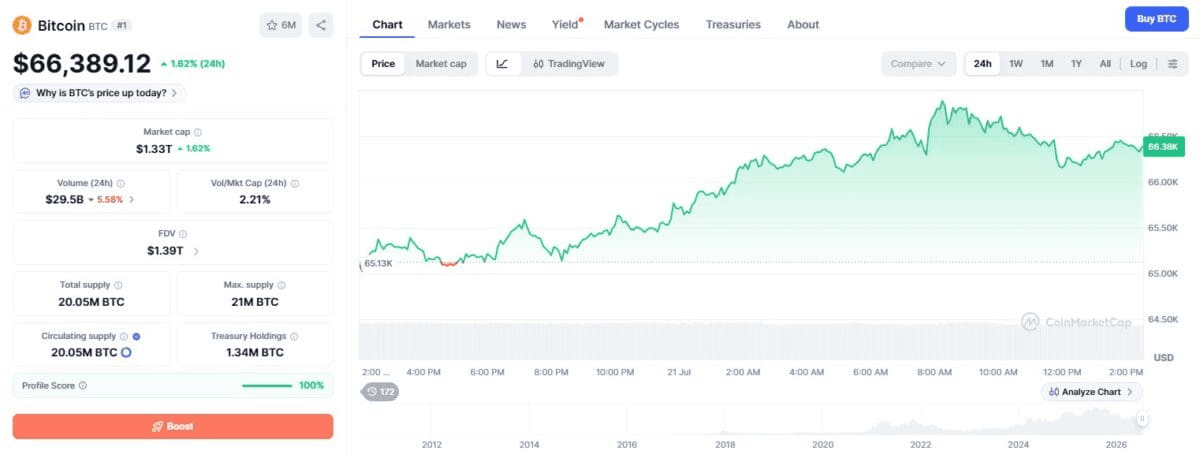The image size is (1200, 458).
Task: Switch to TradingView chart mode
Action: point(568,64)
